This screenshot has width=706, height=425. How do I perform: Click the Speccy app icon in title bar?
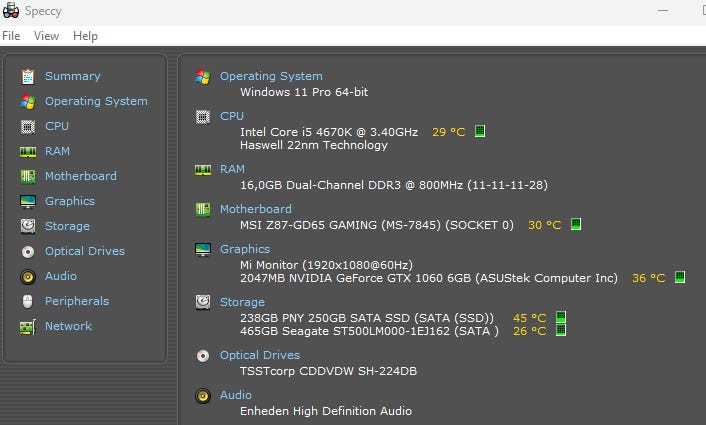coord(11,10)
